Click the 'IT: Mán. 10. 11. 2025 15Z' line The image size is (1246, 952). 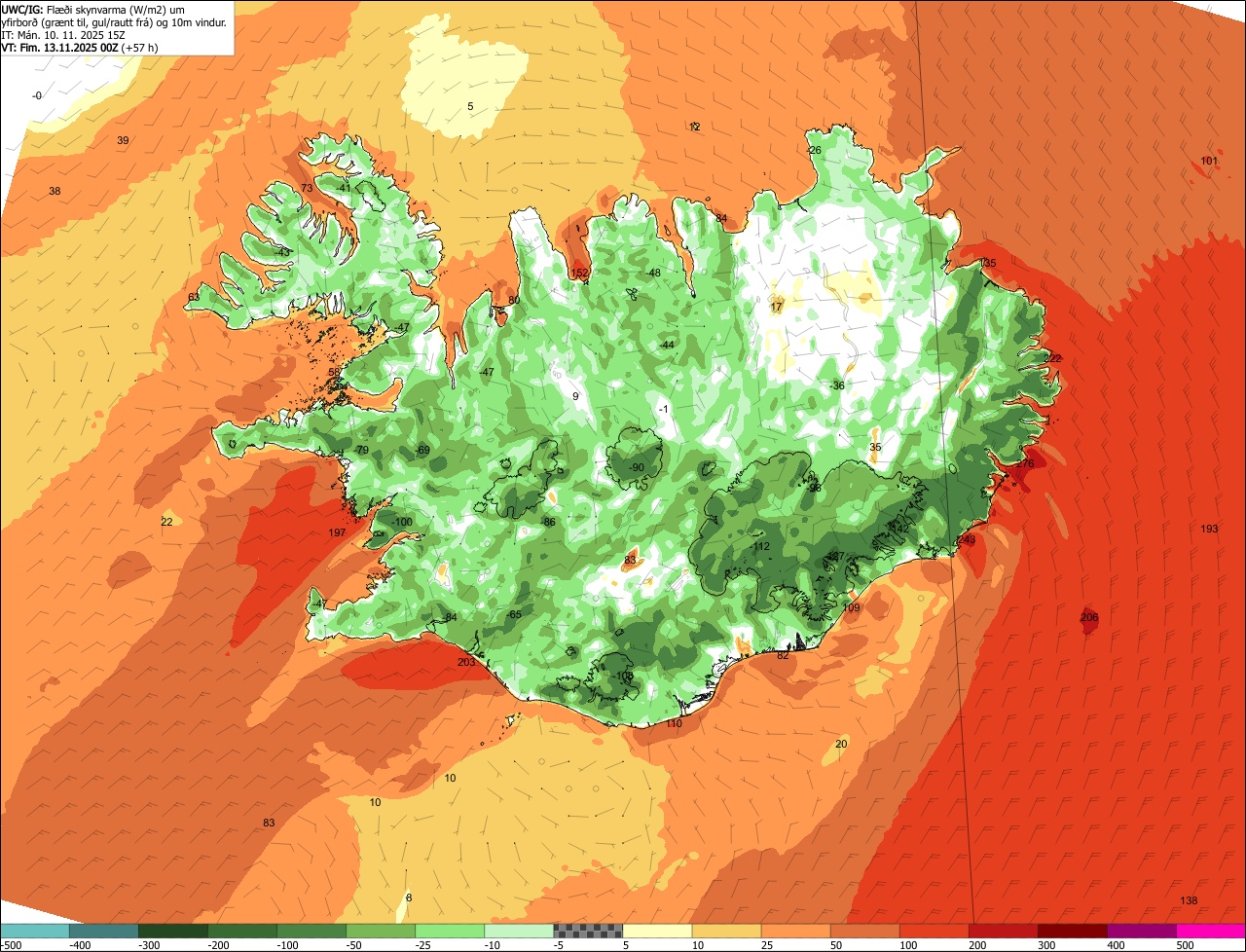click(x=63, y=34)
